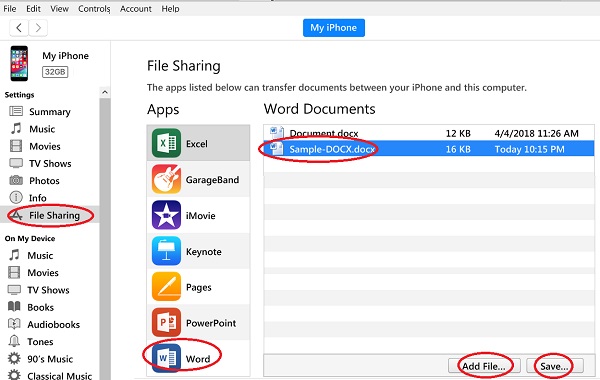Click the Photos camera icon
This screenshot has height=380, width=600.
(16, 180)
